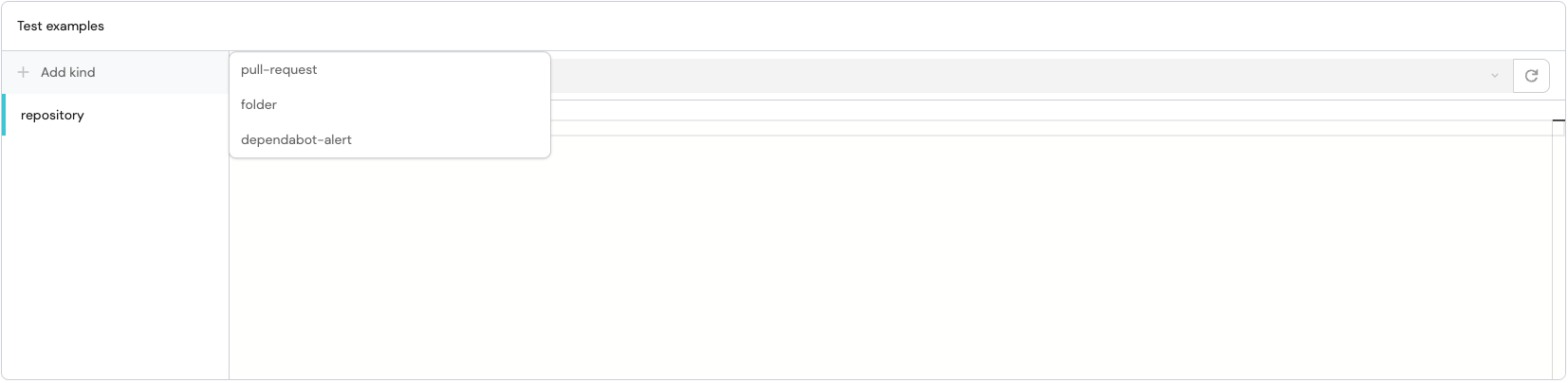Click the teal indicator on repository tab
Viewport: 1568px width, 383px height.
[4, 116]
